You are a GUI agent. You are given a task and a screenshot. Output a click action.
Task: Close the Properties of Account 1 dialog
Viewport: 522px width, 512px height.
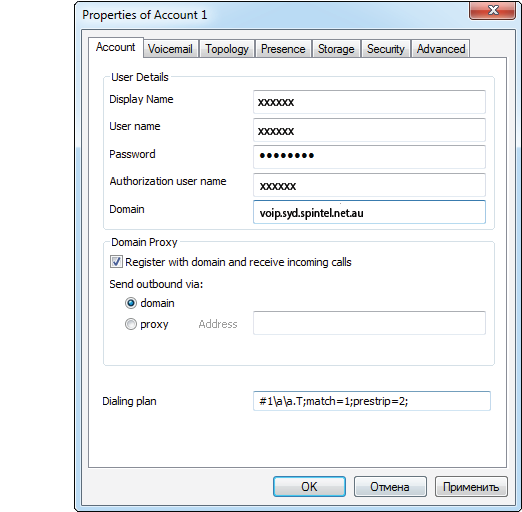(x=493, y=11)
